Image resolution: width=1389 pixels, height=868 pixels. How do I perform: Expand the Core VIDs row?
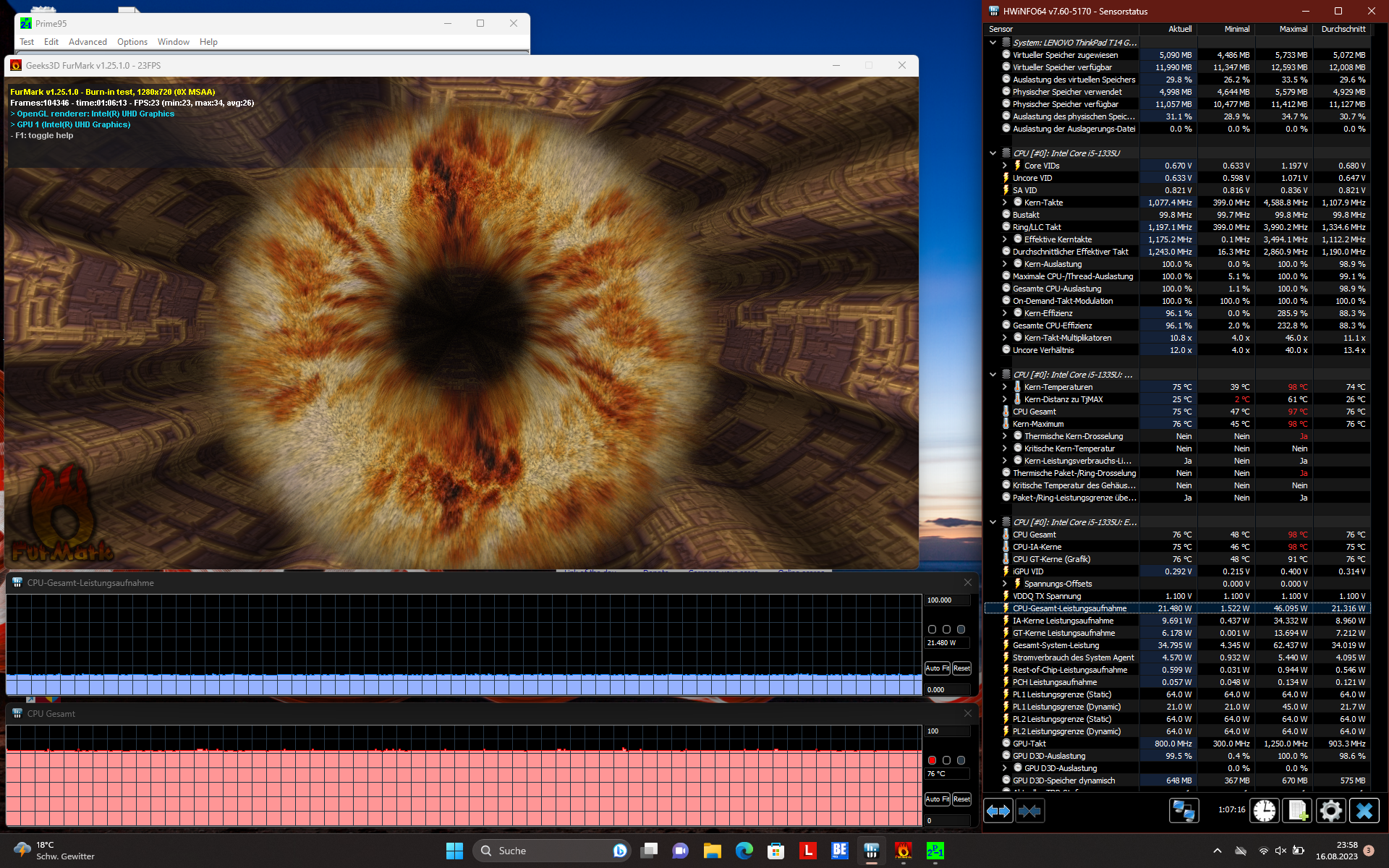[x=1004, y=166]
